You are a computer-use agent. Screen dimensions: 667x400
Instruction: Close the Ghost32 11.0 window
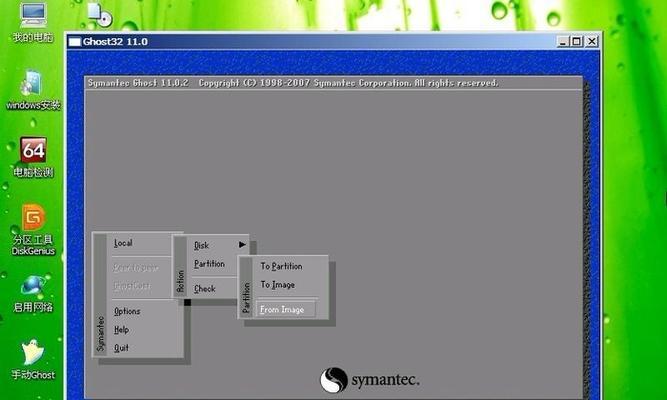point(591,41)
